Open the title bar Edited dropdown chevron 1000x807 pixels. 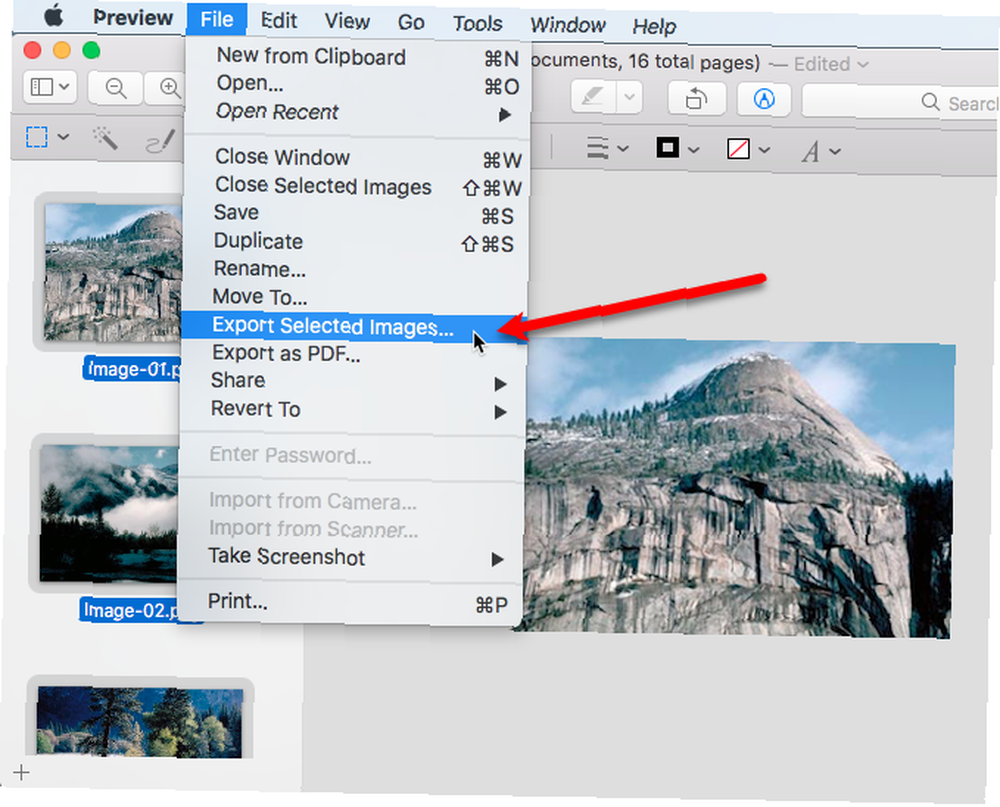863,64
